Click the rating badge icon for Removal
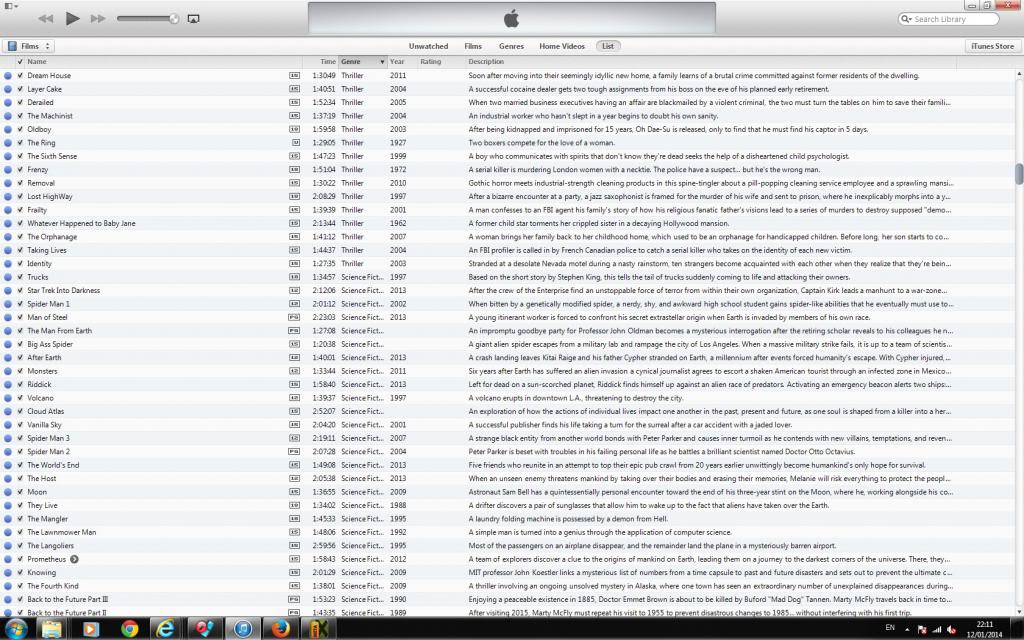The image size is (1024, 640). tap(295, 183)
